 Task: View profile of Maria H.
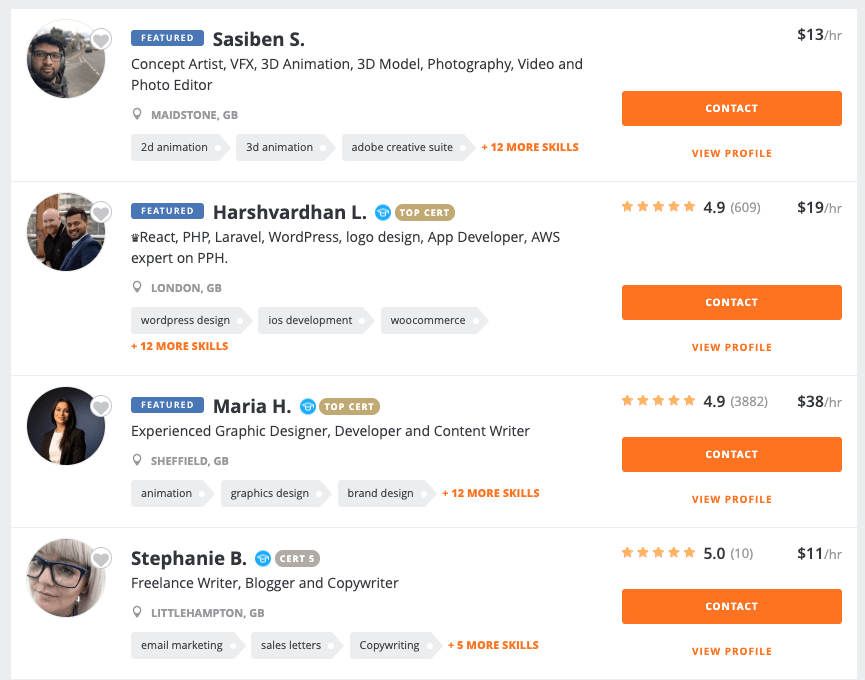click(x=731, y=499)
